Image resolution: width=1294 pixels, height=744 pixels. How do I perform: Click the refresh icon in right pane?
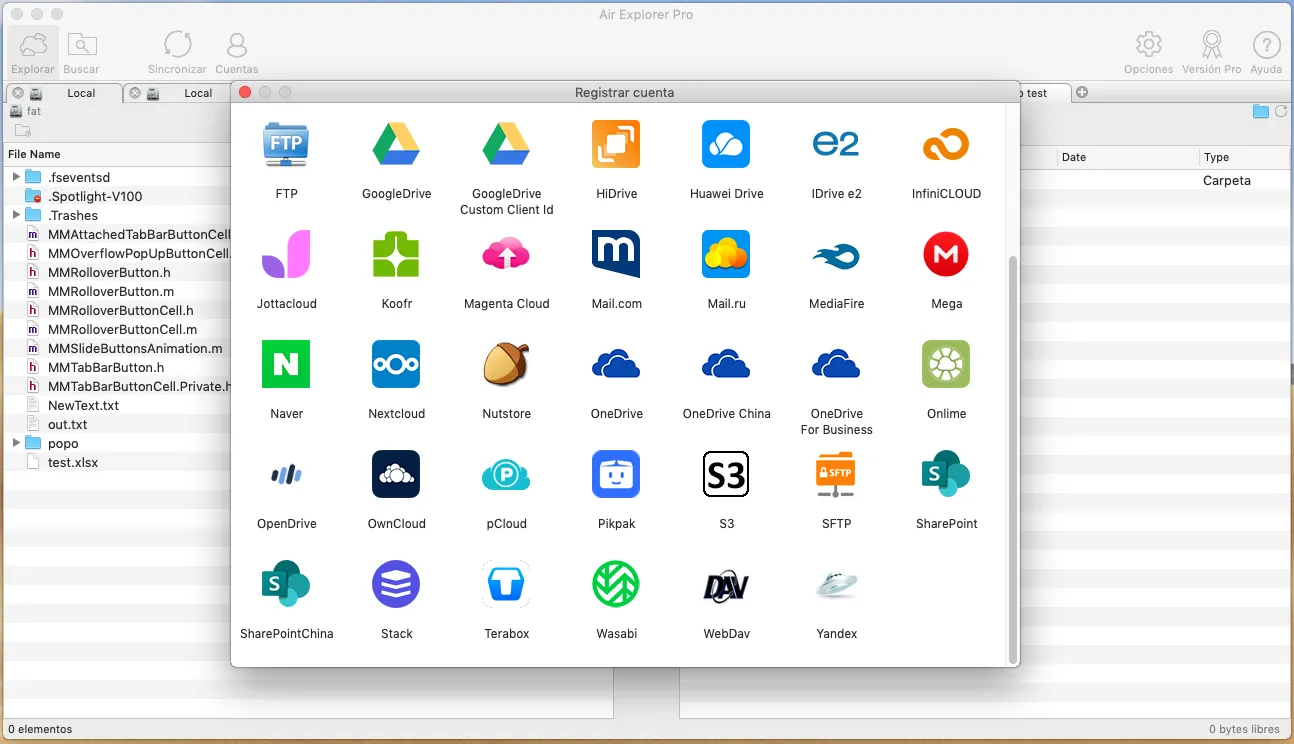pos(1281,111)
